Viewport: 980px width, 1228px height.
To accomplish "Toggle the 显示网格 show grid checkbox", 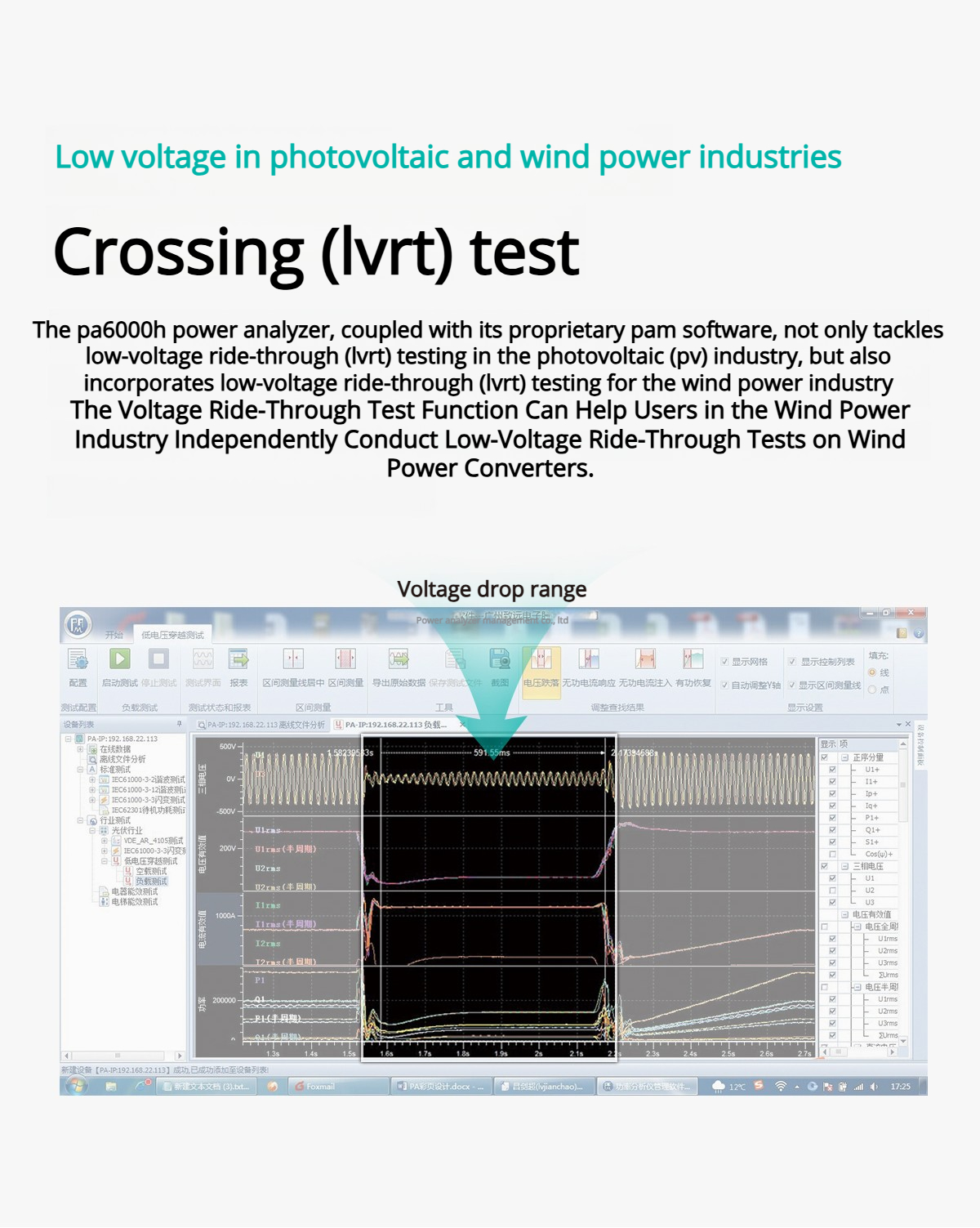I will pos(725,662).
